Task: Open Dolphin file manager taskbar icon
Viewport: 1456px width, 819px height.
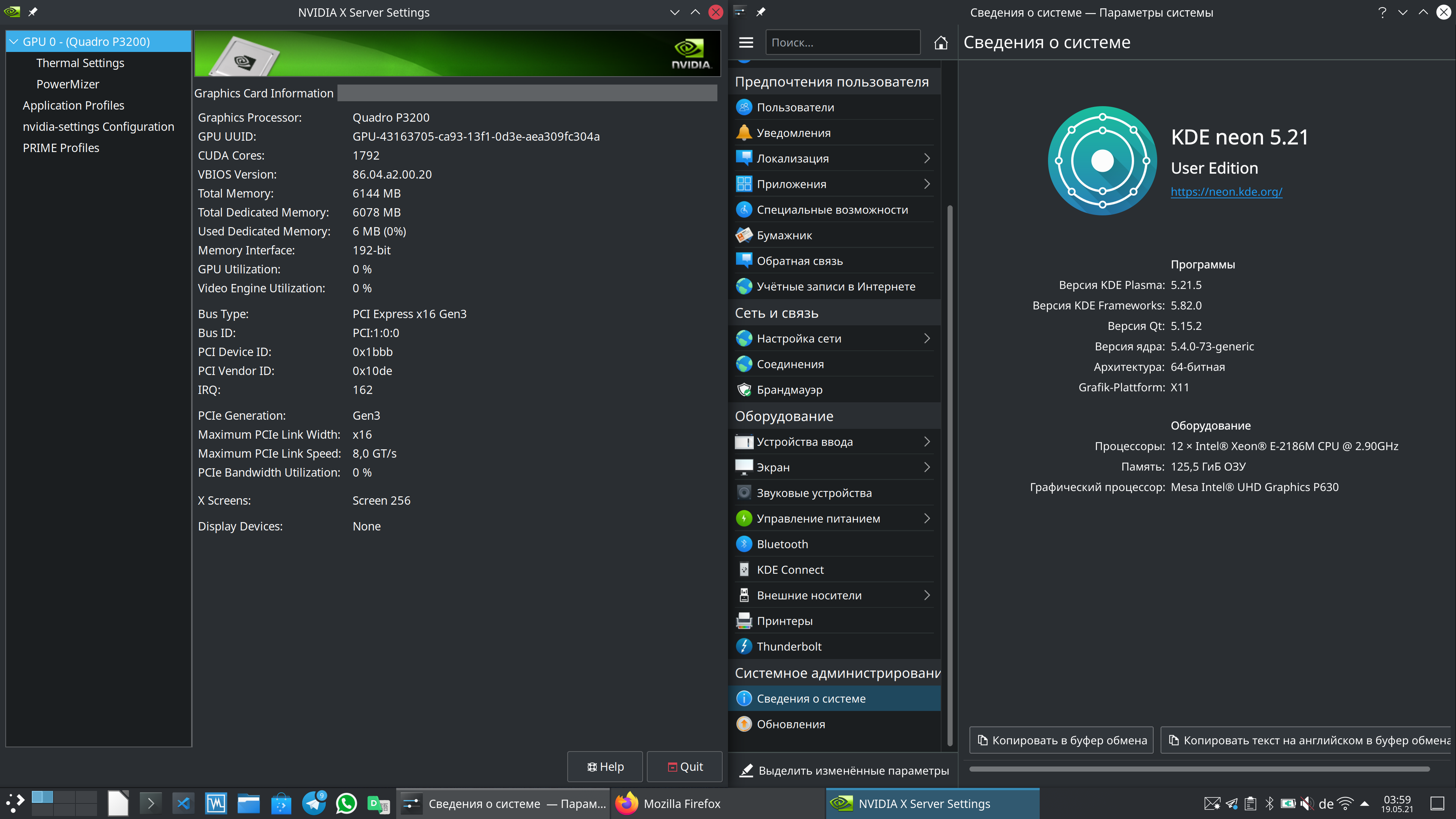Action: click(x=248, y=803)
